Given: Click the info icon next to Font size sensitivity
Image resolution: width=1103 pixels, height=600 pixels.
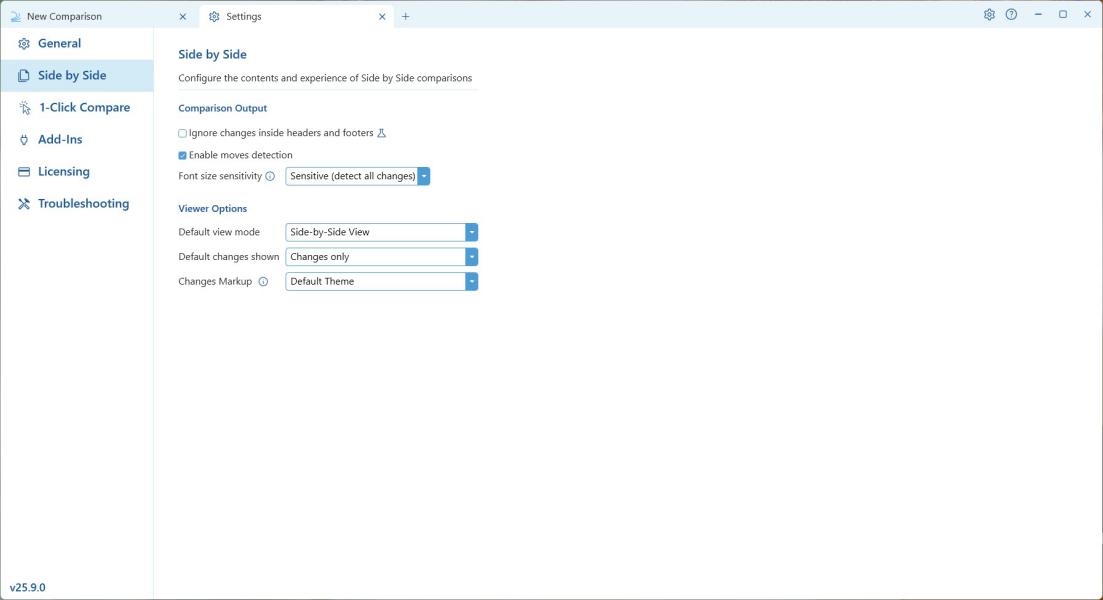Looking at the screenshot, I should pyautogui.click(x=270, y=176).
